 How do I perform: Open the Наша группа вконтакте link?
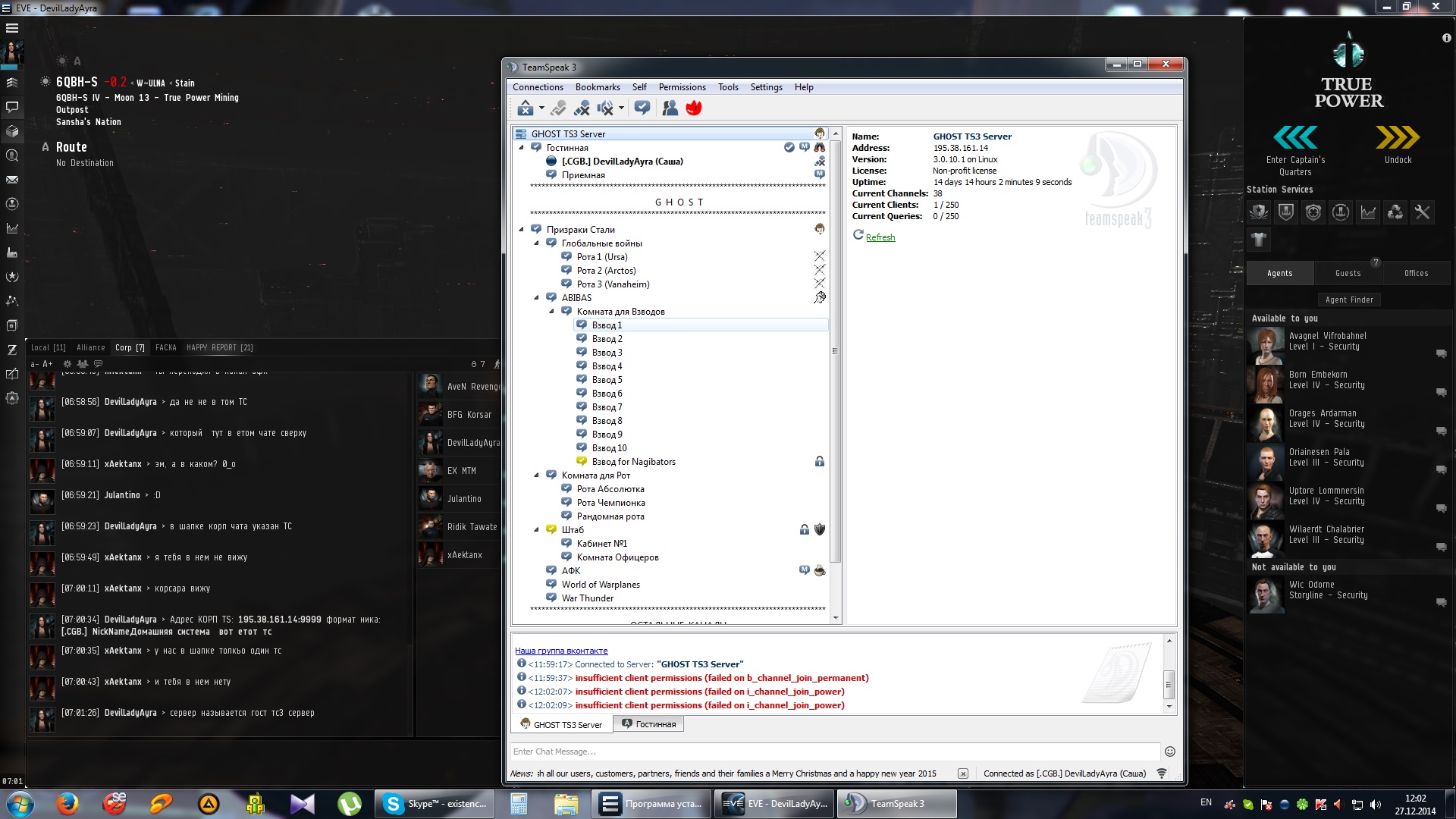tap(561, 651)
